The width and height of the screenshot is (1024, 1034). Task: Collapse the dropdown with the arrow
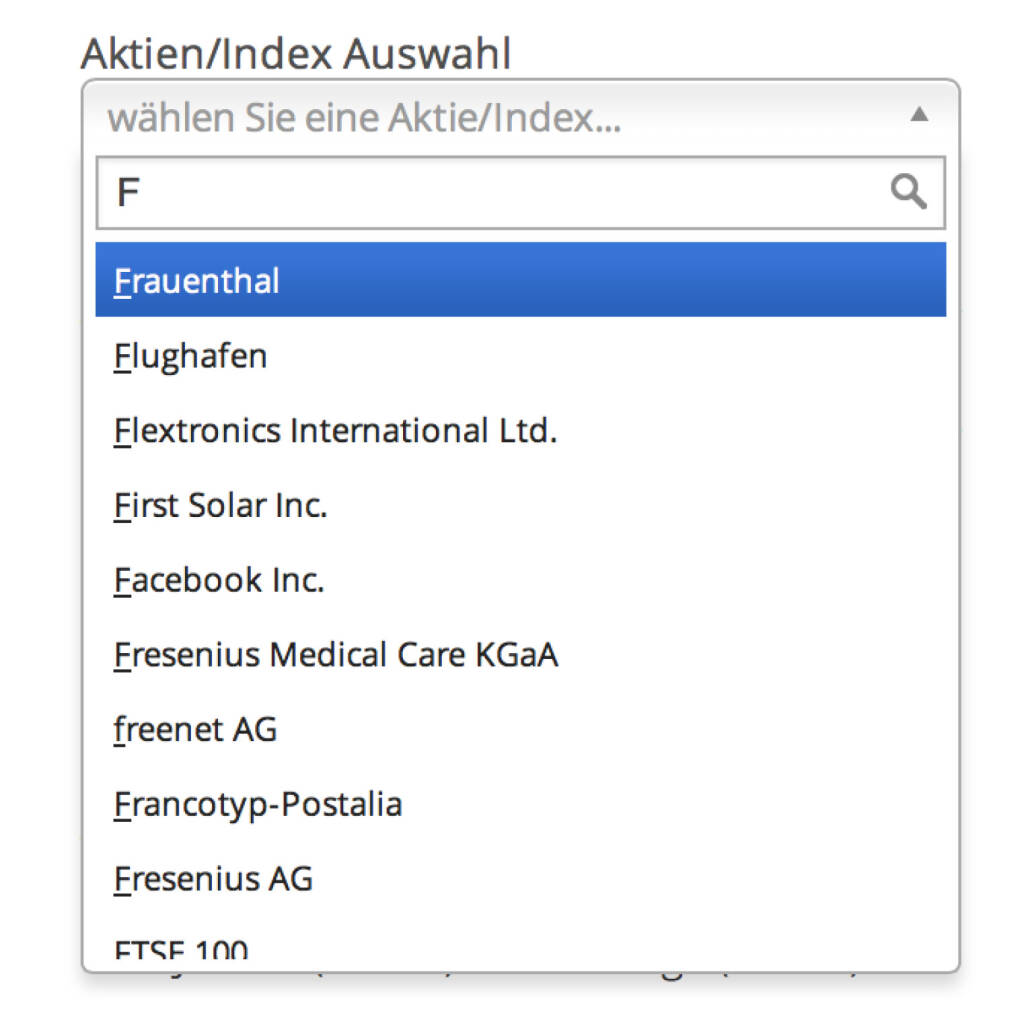click(x=919, y=116)
